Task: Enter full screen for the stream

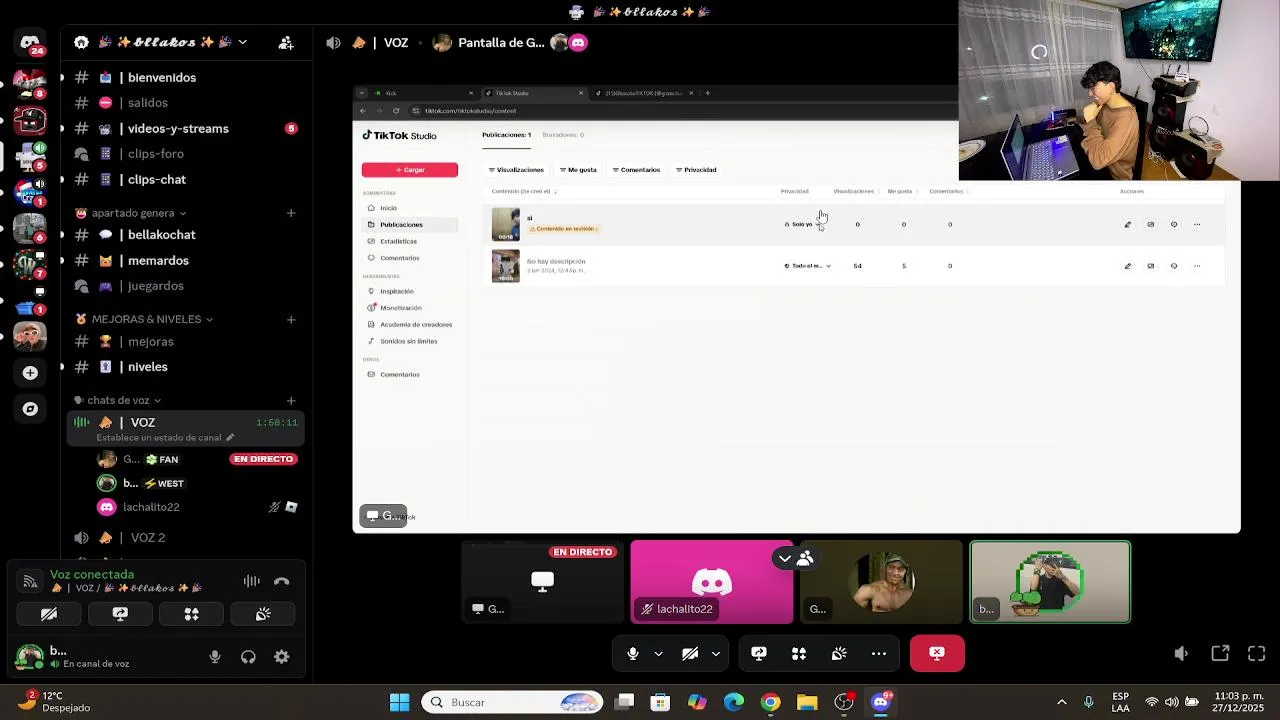Action: point(1257,653)
